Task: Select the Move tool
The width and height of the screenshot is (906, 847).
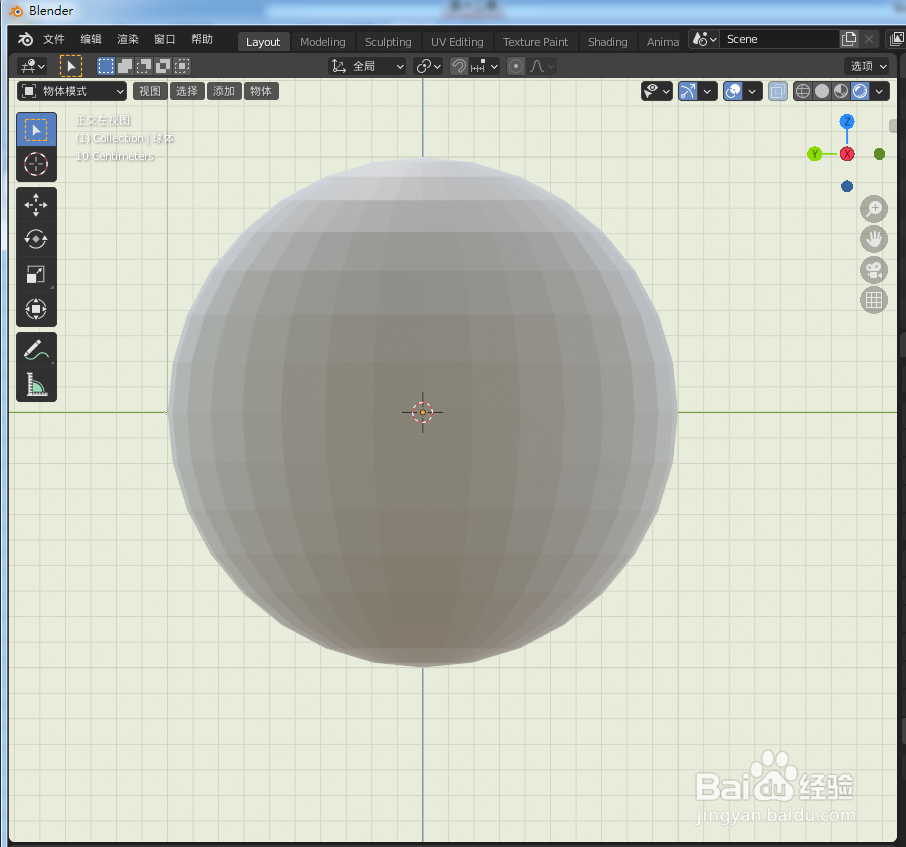Action: [36, 205]
